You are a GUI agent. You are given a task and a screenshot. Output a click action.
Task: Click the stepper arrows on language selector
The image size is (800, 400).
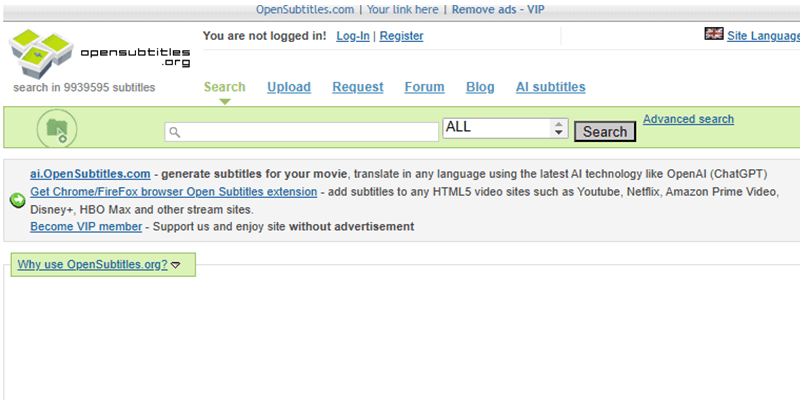tap(559, 129)
